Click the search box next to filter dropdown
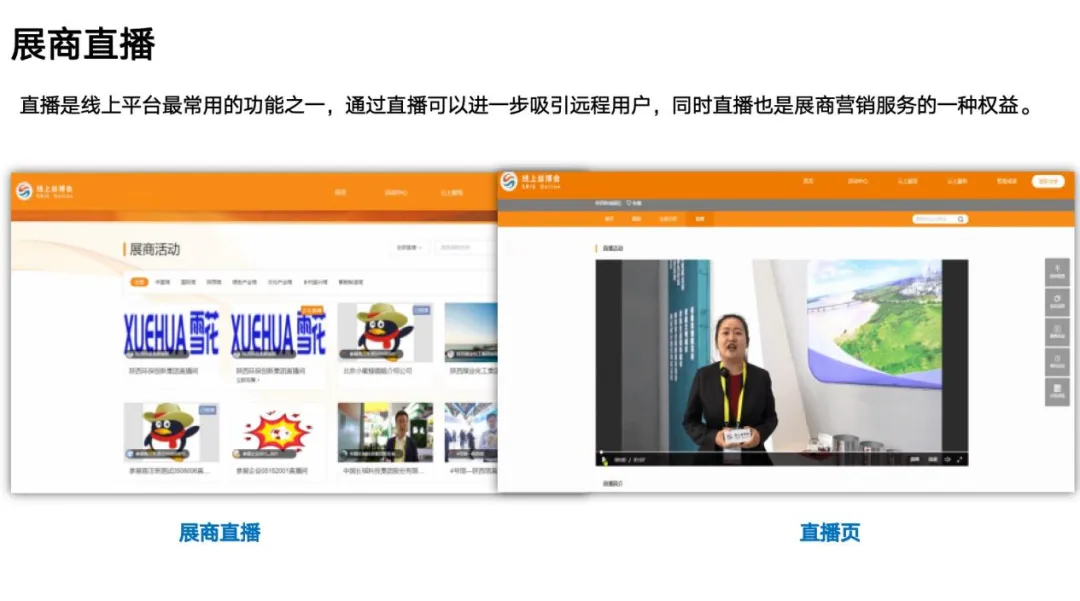The image size is (1080, 601). (x=467, y=247)
